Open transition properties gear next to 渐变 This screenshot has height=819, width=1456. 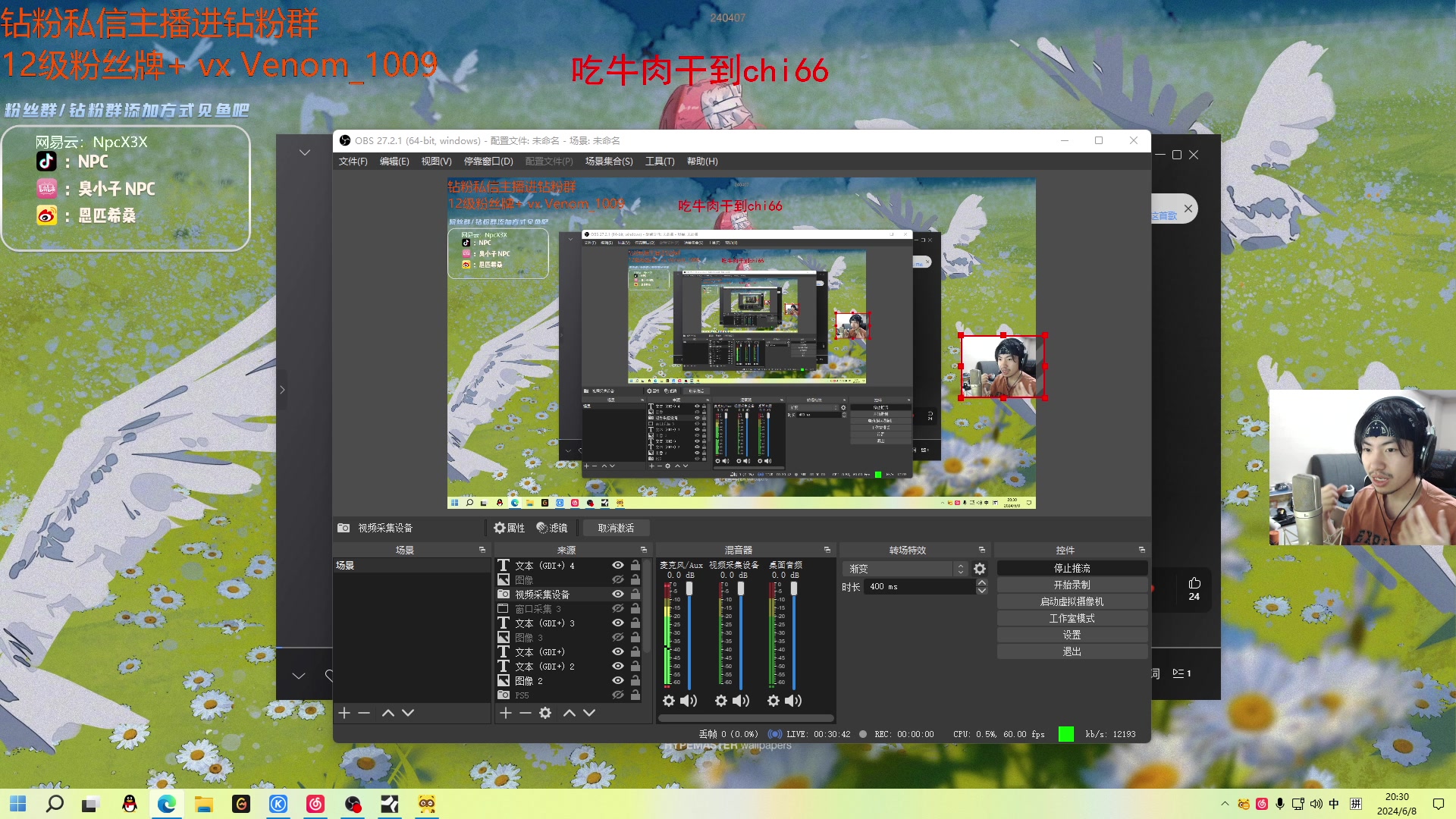(980, 569)
